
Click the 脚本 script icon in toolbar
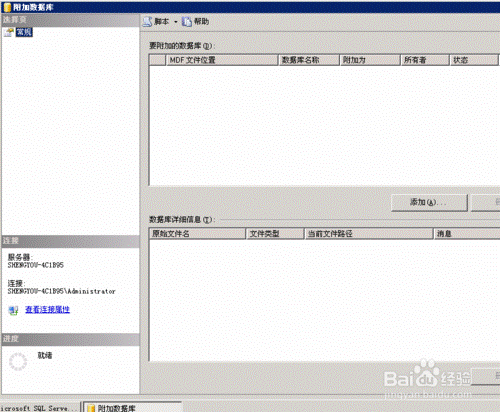pos(147,22)
